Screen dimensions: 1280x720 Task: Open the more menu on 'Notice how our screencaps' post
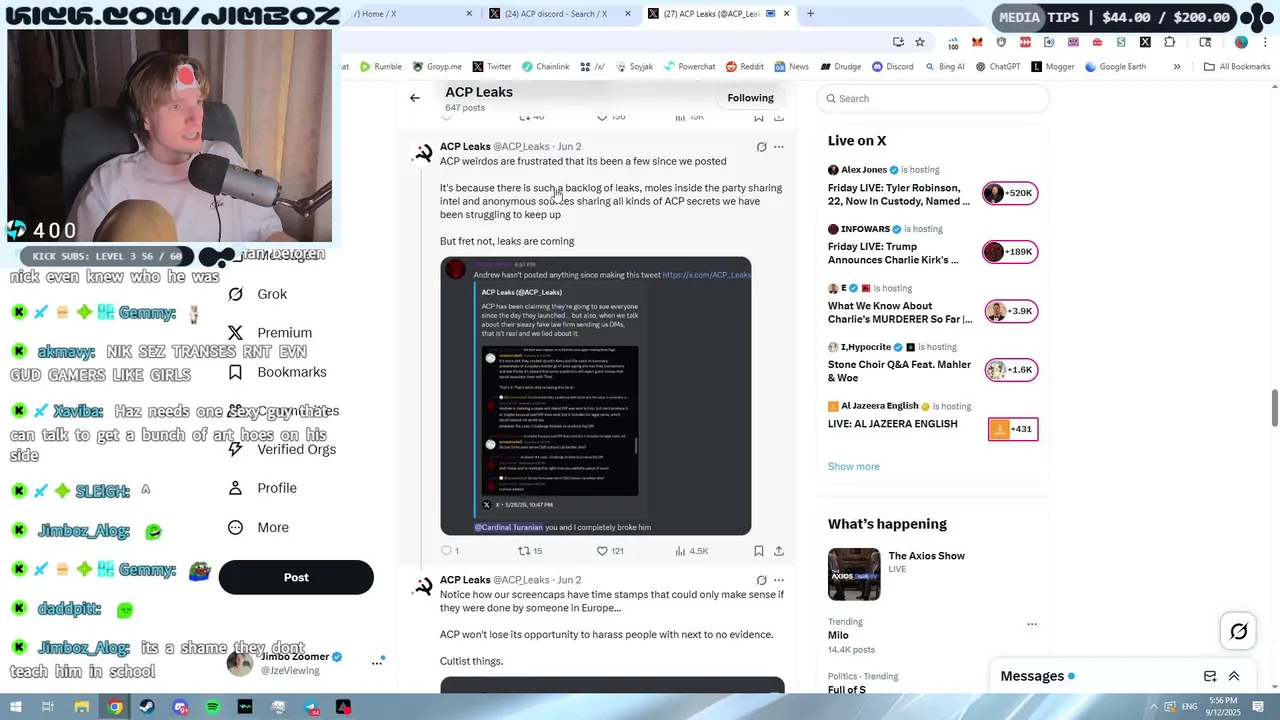(779, 580)
